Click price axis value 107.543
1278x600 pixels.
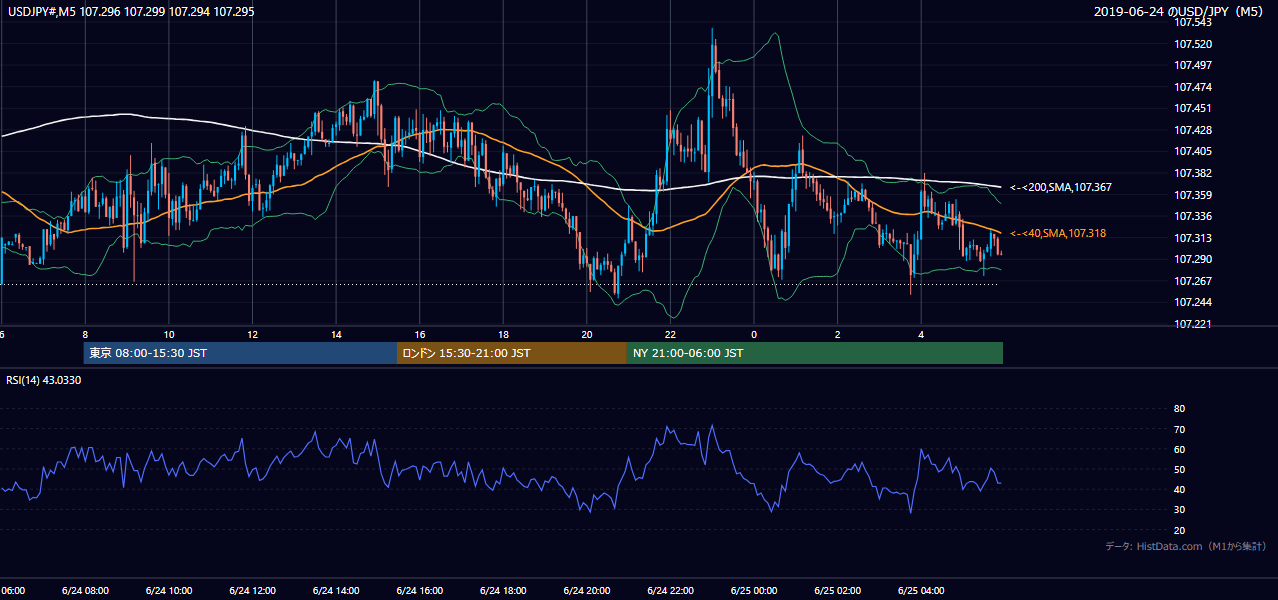(x=1192, y=22)
